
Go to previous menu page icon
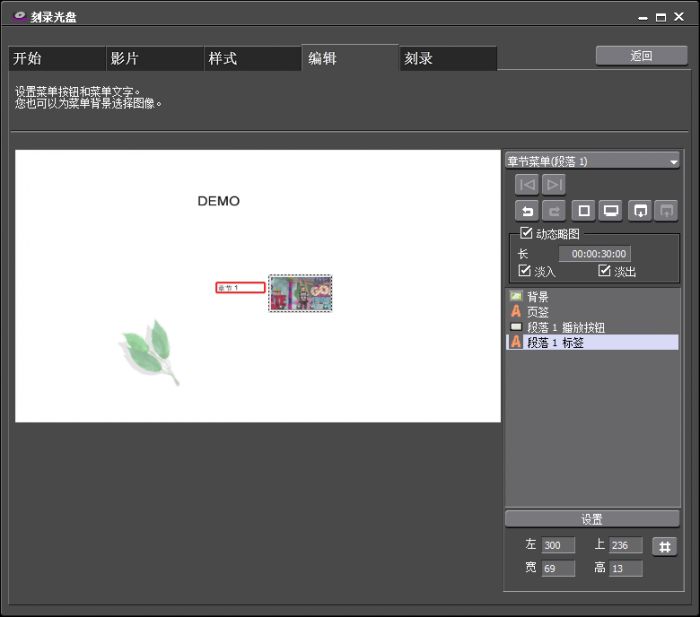tap(527, 184)
